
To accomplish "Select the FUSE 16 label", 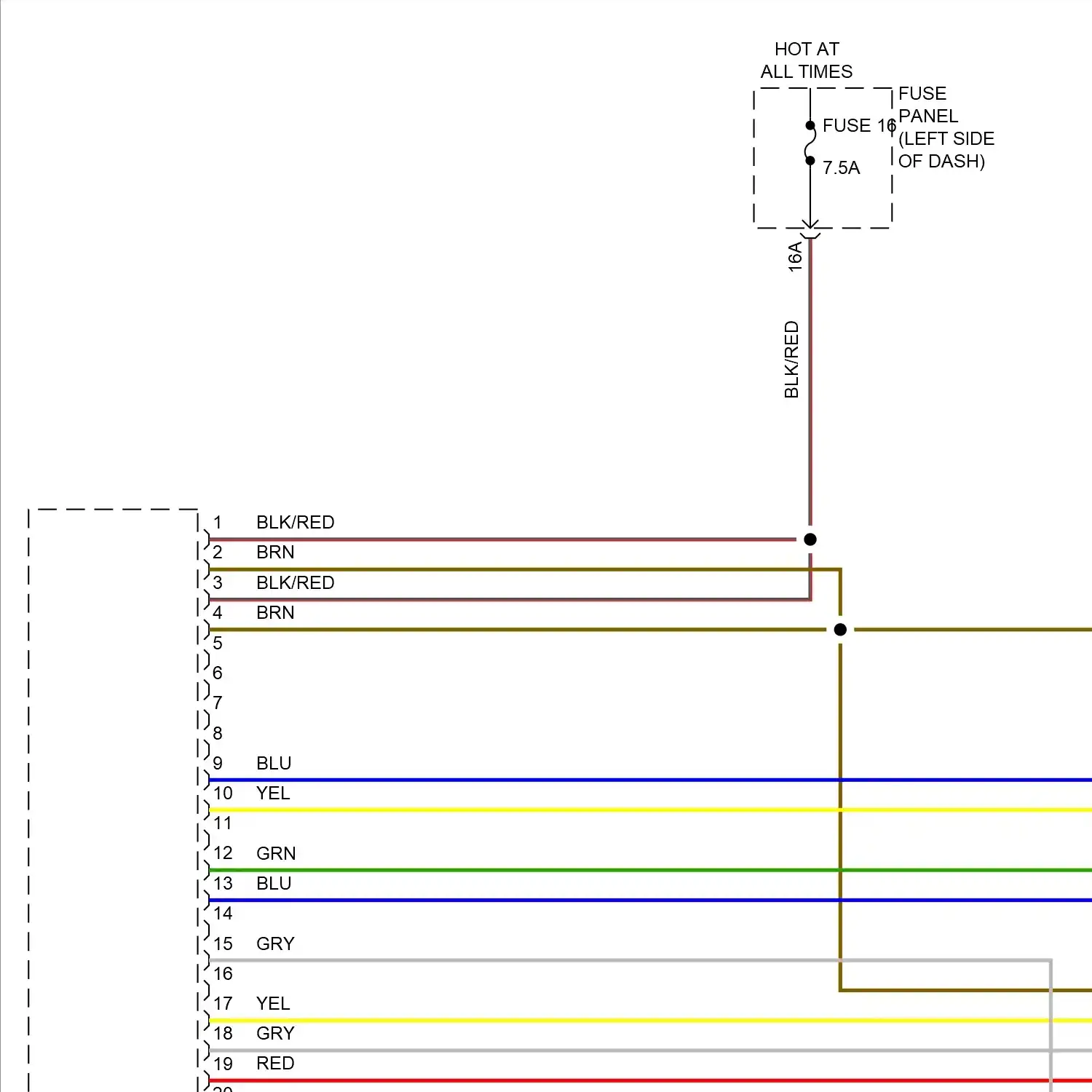I will pyautogui.click(x=859, y=126).
